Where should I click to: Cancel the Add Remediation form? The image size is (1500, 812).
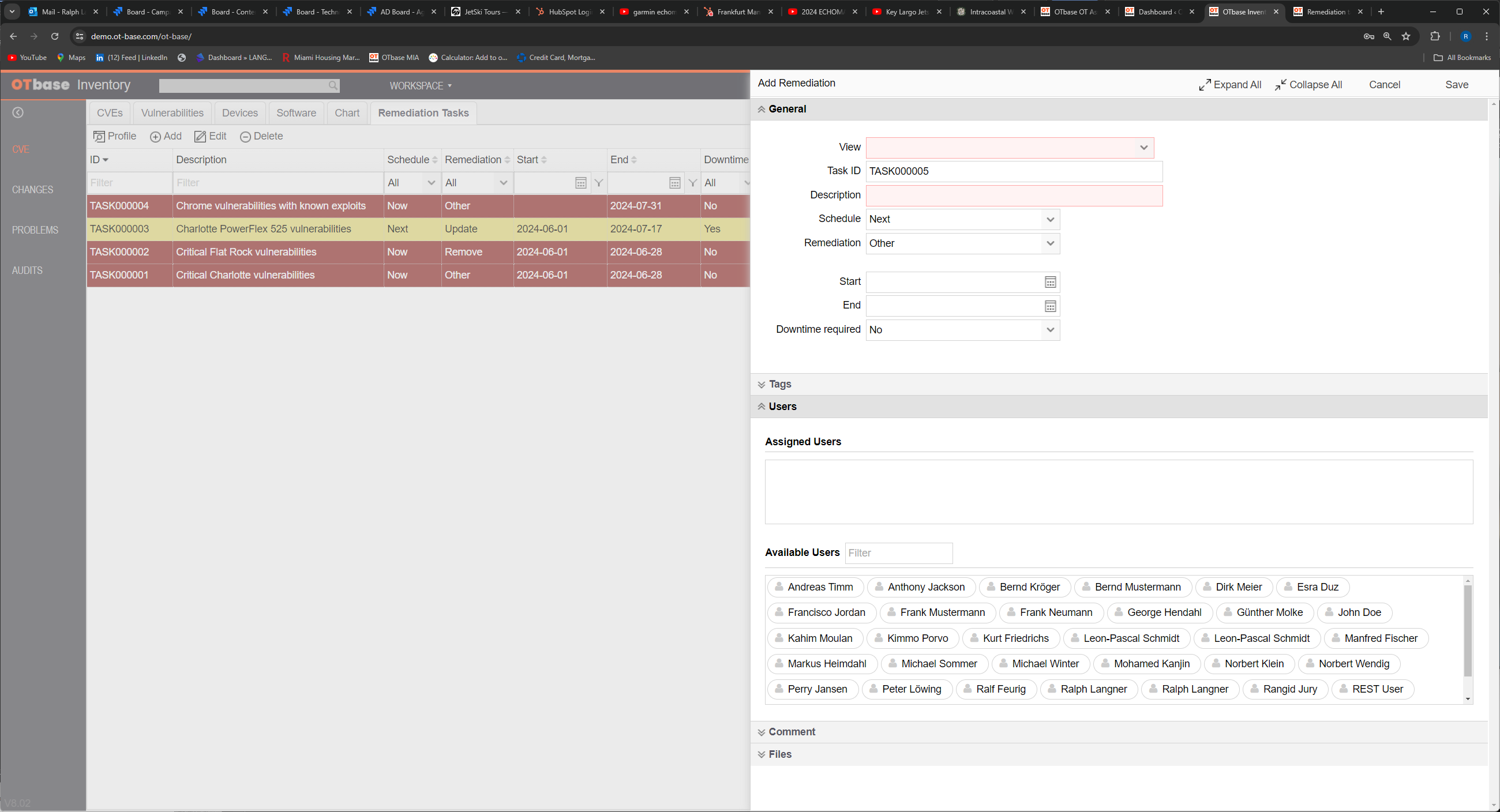(1384, 85)
